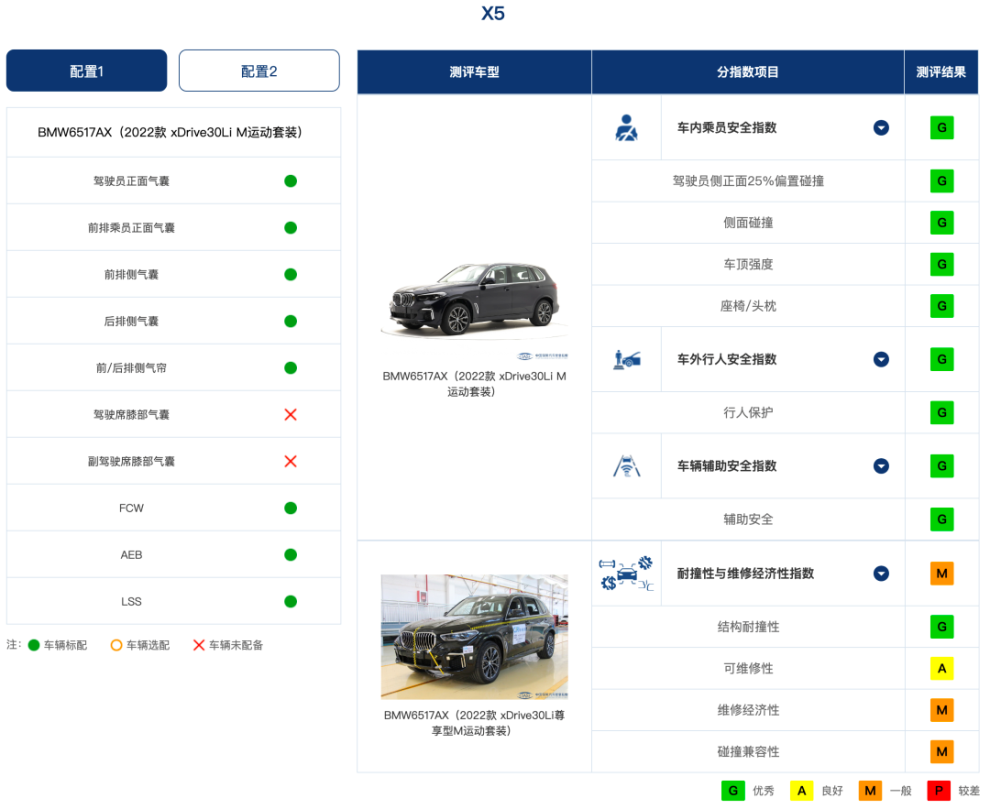Click the occupant safety seatbelt icon
This screenshot has height=809, width=990.
tap(626, 128)
